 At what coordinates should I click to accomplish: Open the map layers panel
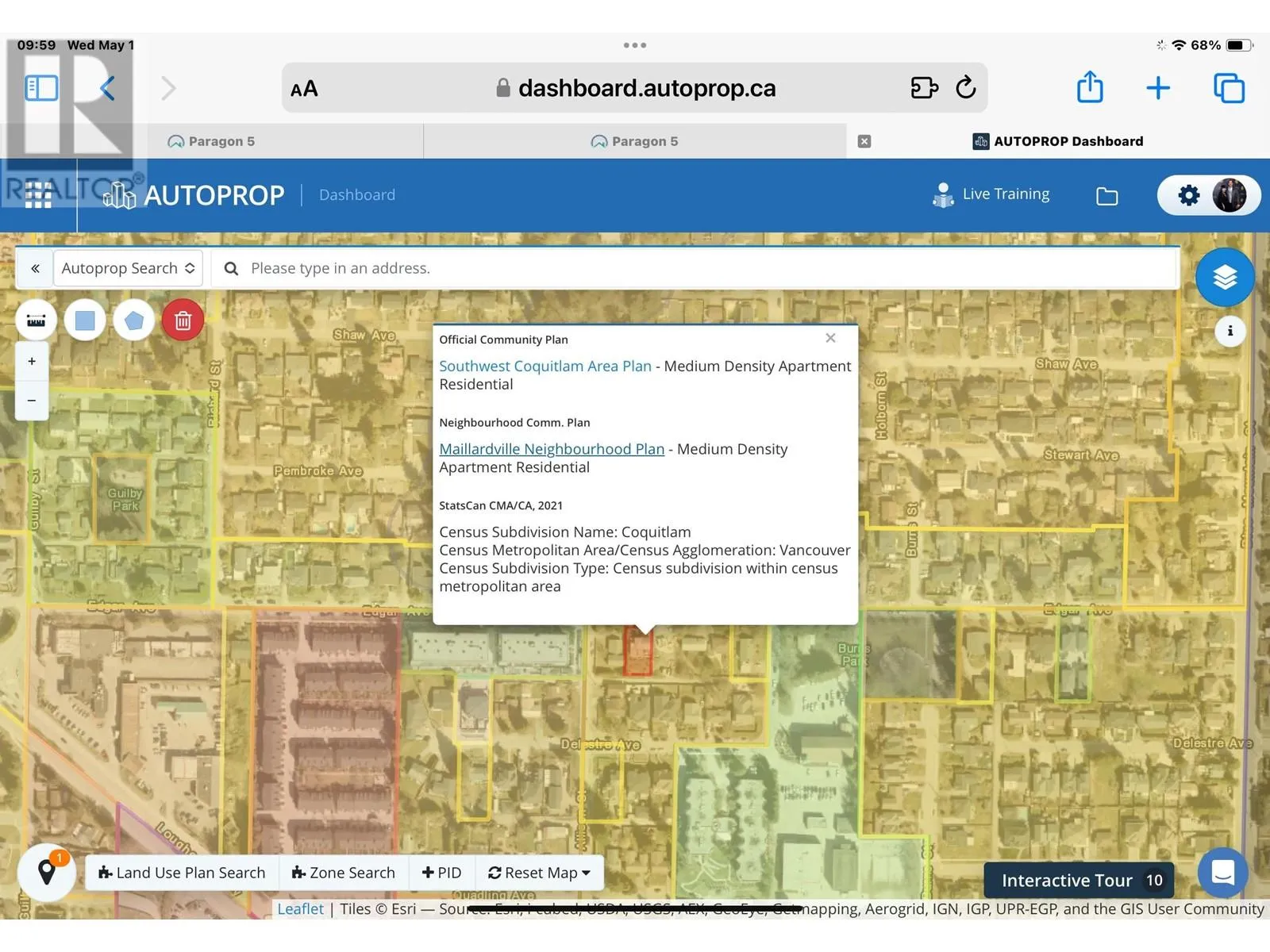click(x=1224, y=278)
